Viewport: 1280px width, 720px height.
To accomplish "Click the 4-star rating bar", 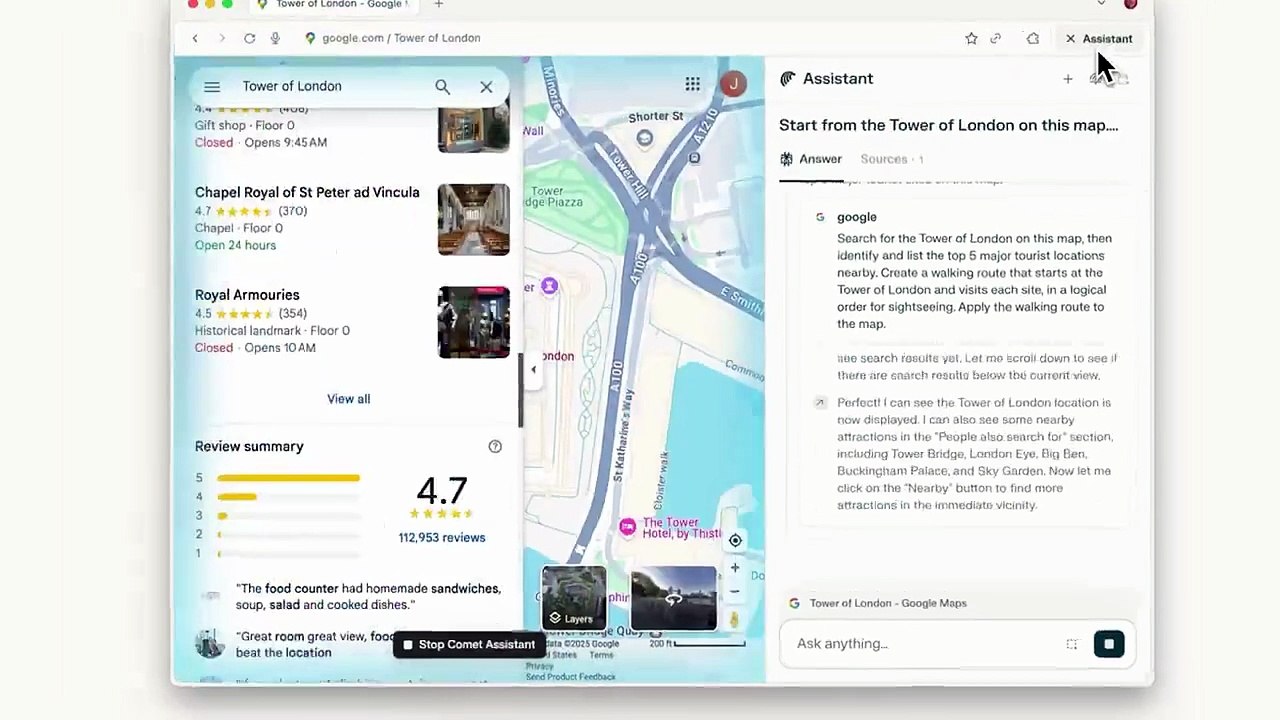I will (x=288, y=497).
